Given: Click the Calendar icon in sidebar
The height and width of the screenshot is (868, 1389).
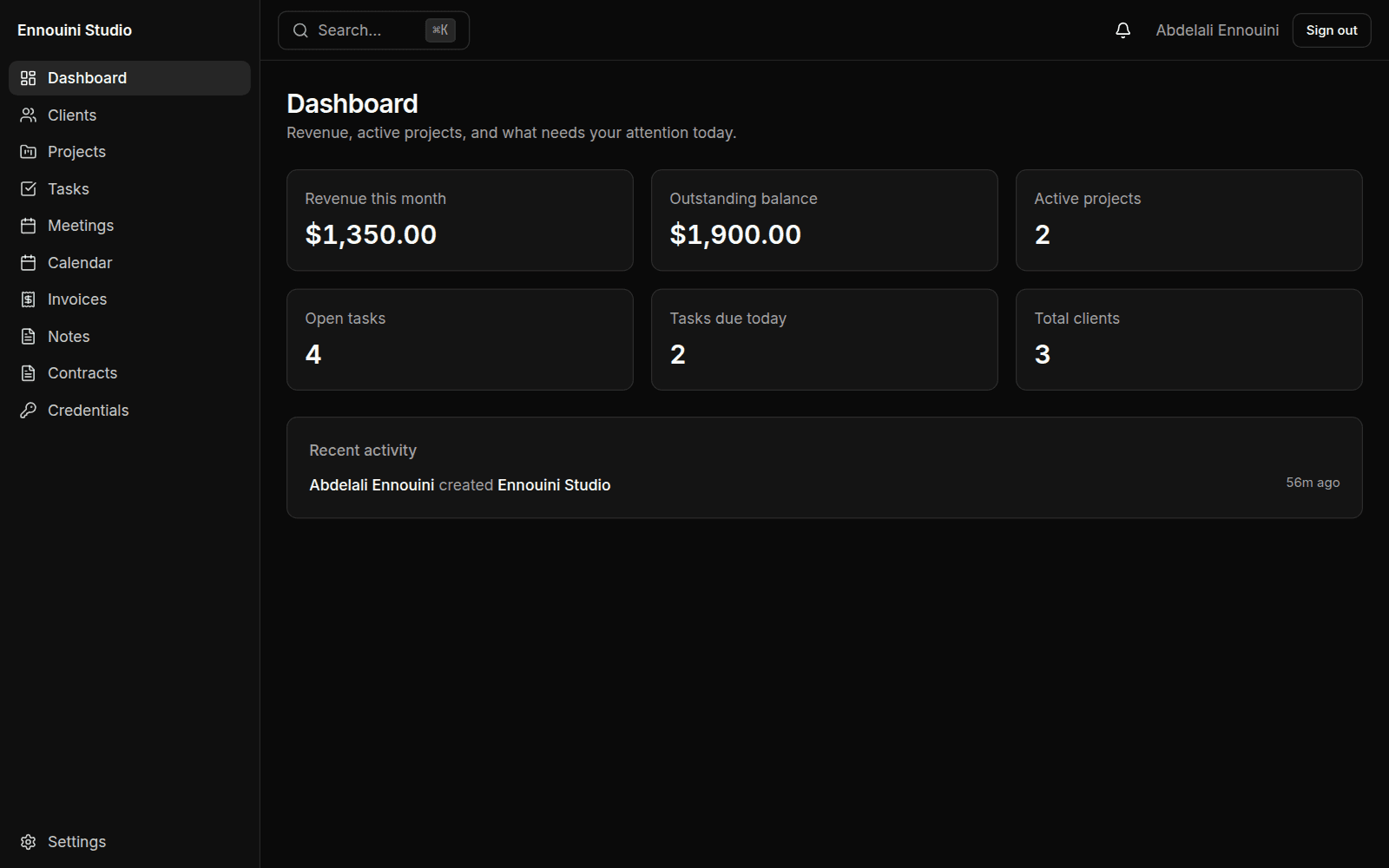Looking at the screenshot, I should 29,263.
